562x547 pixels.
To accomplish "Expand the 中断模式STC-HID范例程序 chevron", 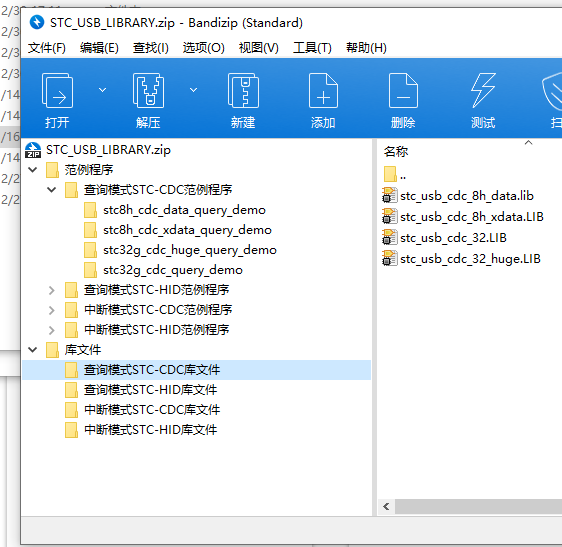I will click(52, 330).
